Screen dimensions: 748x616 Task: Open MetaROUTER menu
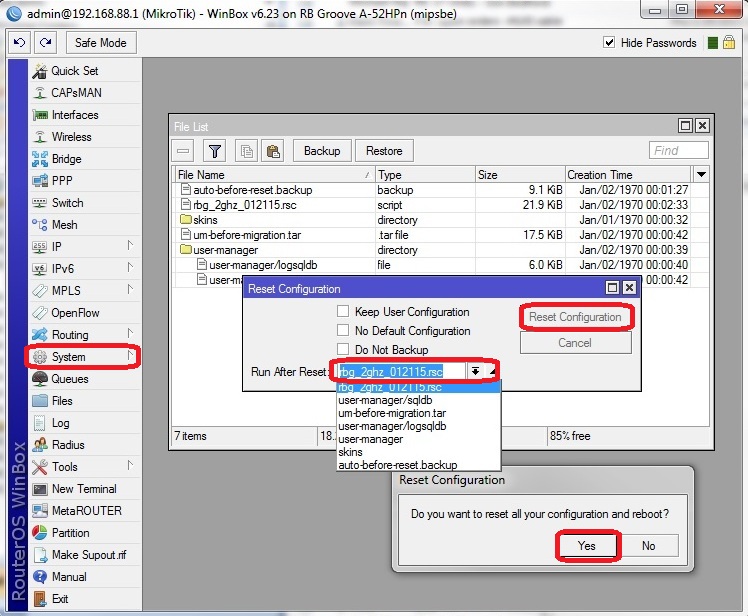(x=85, y=511)
